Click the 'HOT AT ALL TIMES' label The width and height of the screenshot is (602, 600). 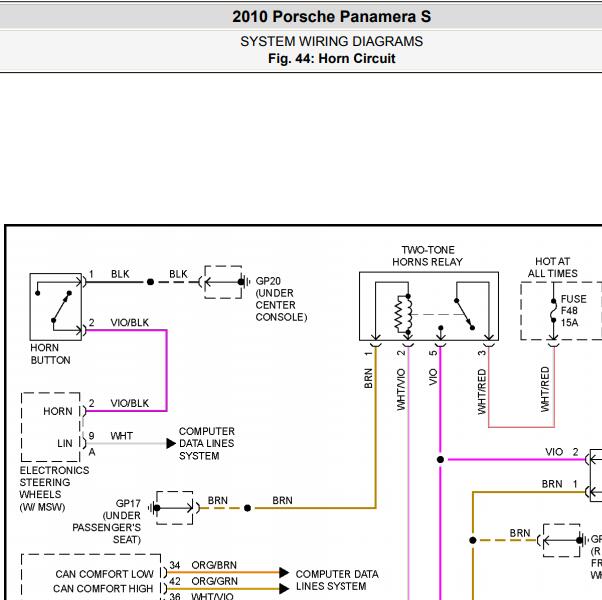click(x=552, y=267)
